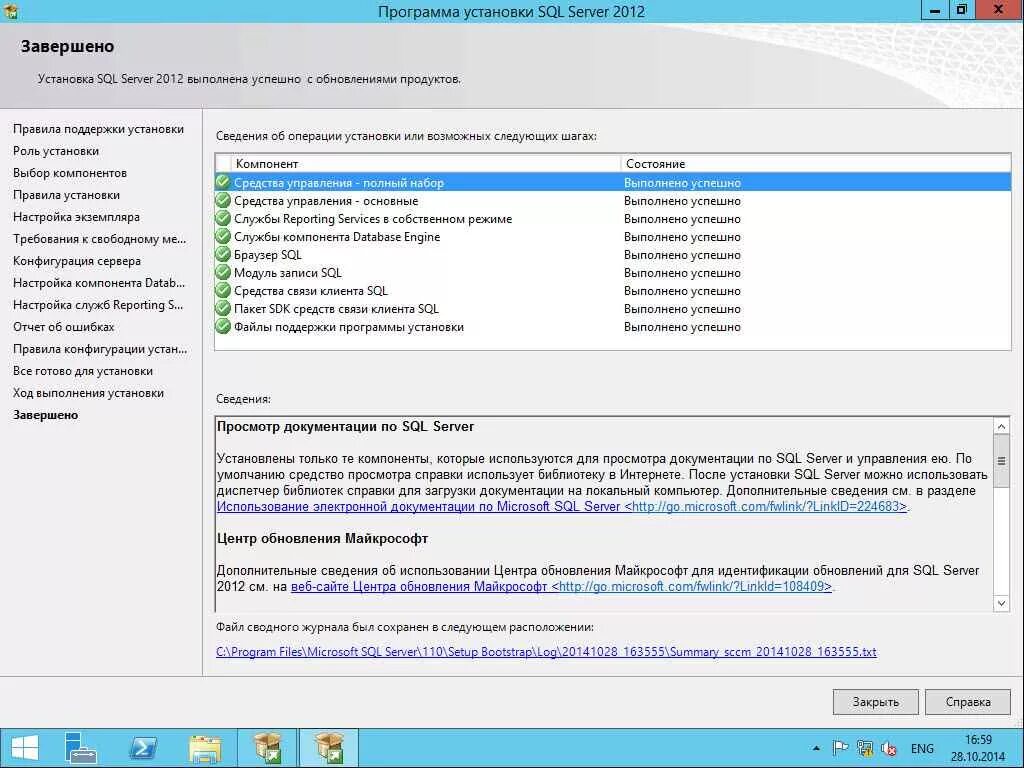
Task: Click the step Роль установки
Action: point(56,151)
